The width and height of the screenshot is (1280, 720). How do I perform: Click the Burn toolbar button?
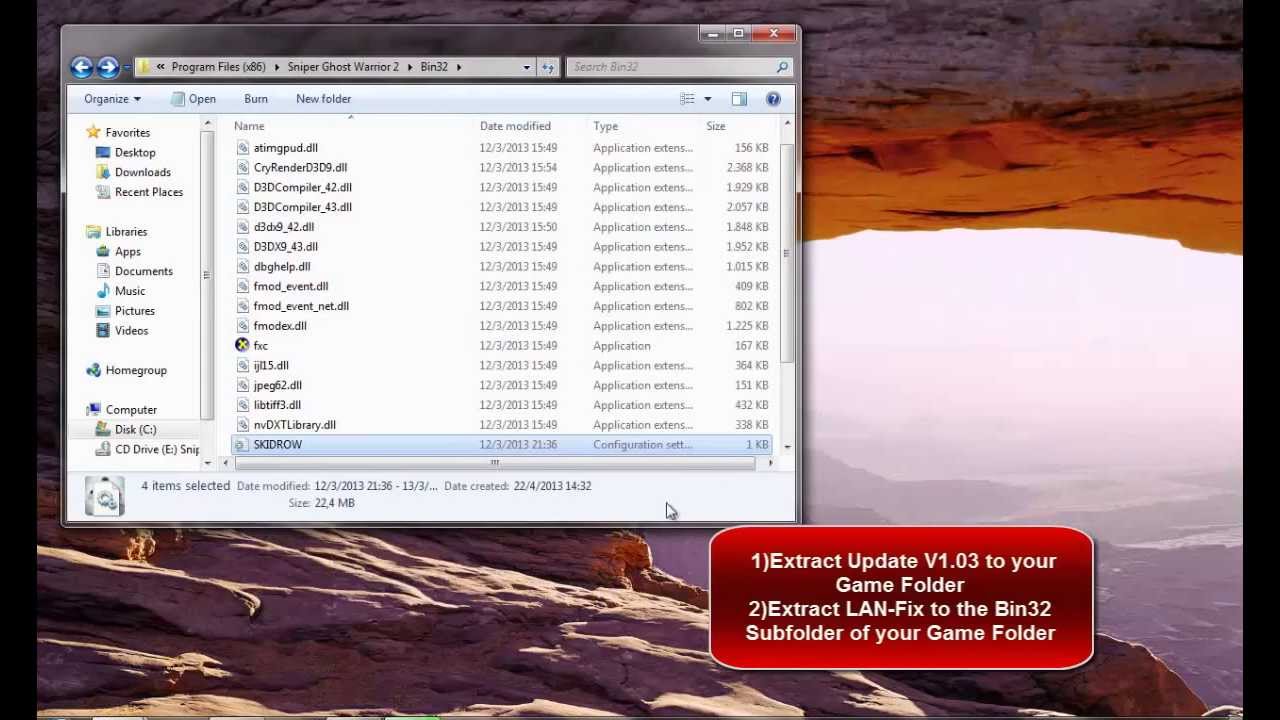point(256,99)
